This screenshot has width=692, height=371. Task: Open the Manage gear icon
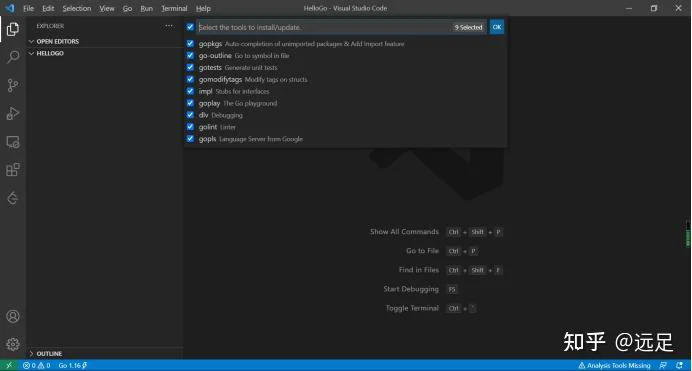point(13,344)
